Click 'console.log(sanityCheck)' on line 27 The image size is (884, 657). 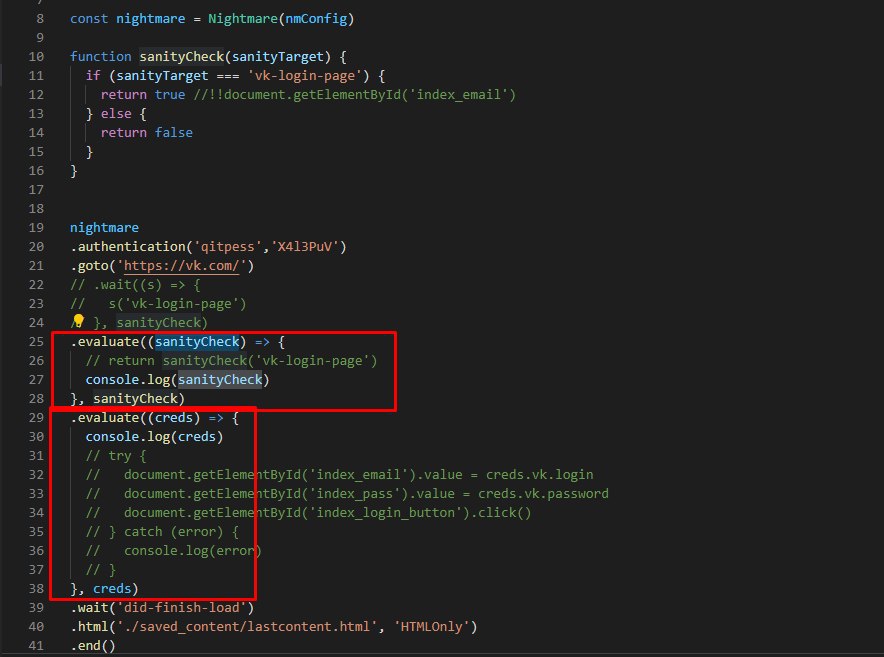178,380
